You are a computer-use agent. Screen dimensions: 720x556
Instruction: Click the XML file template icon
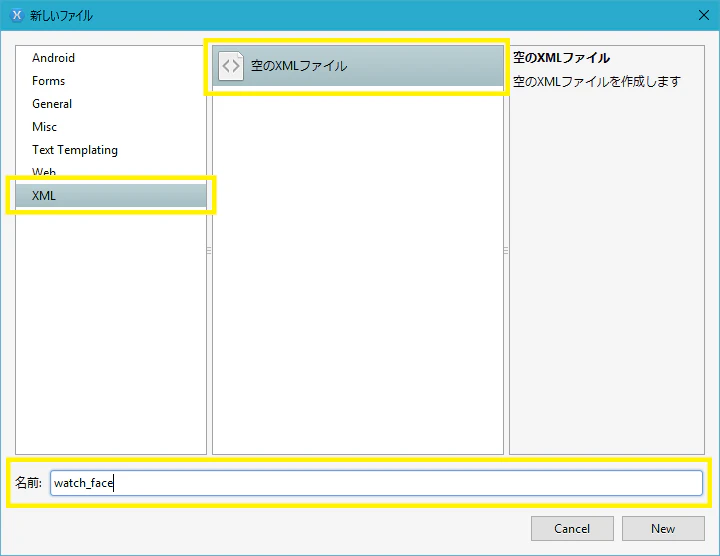pyautogui.click(x=231, y=66)
